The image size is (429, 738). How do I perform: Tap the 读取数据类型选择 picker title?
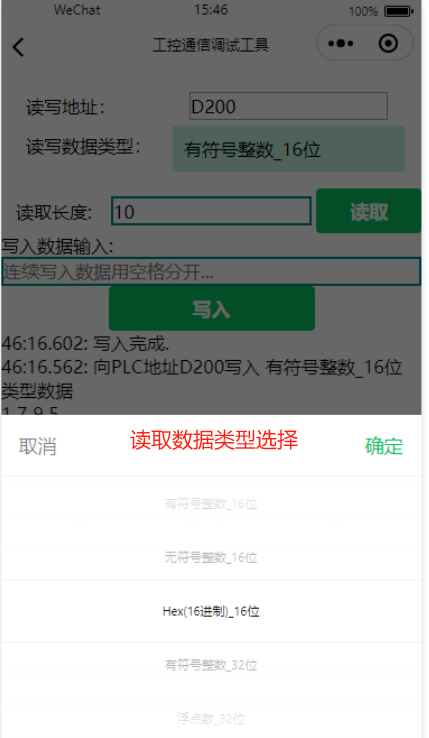coord(214,440)
